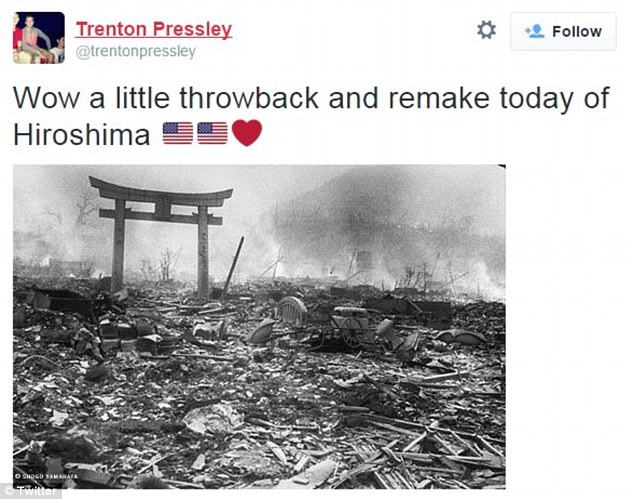Click the first American flag emoji
Image resolution: width=634 pixels, height=499 pixels.
(178, 133)
